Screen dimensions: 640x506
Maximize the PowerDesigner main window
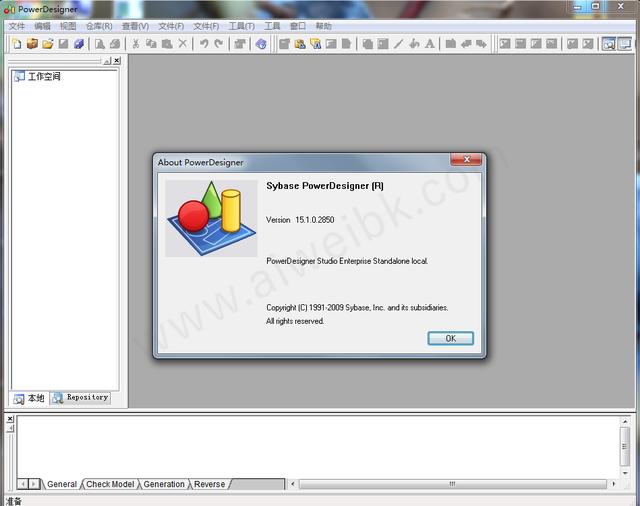coord(596,6)
